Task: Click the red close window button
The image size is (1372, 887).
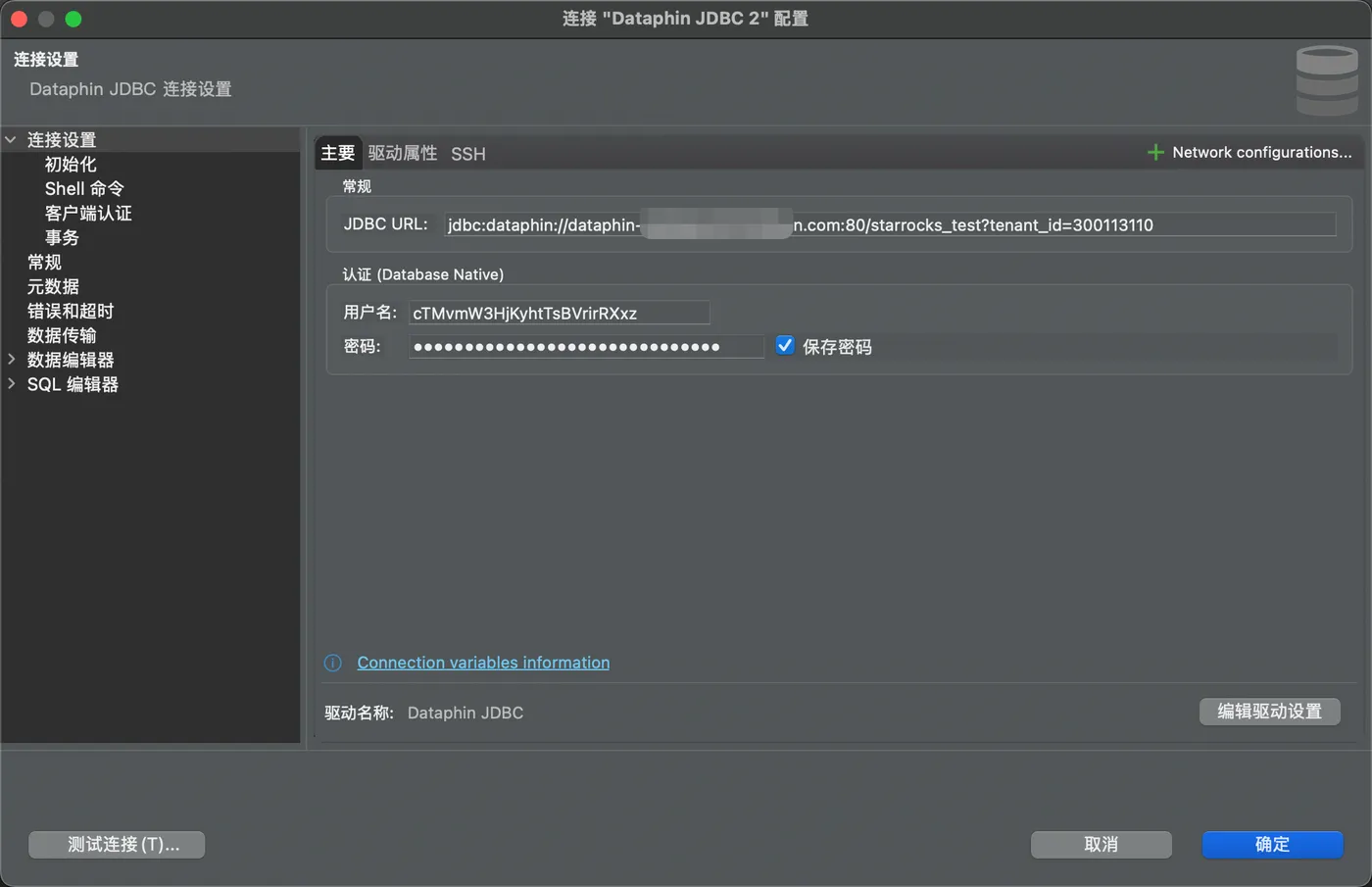Action: coord(19,19)
